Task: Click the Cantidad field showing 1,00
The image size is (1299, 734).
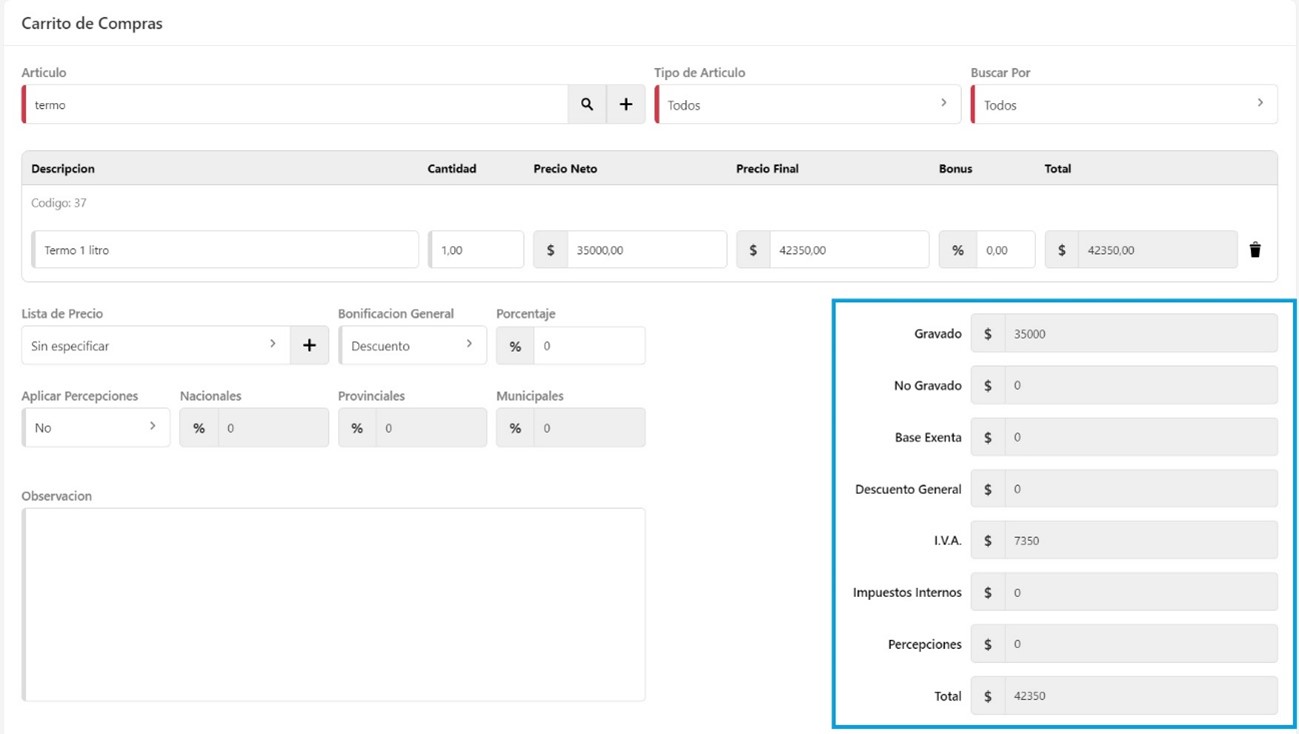Action: [x=477, y=250]
